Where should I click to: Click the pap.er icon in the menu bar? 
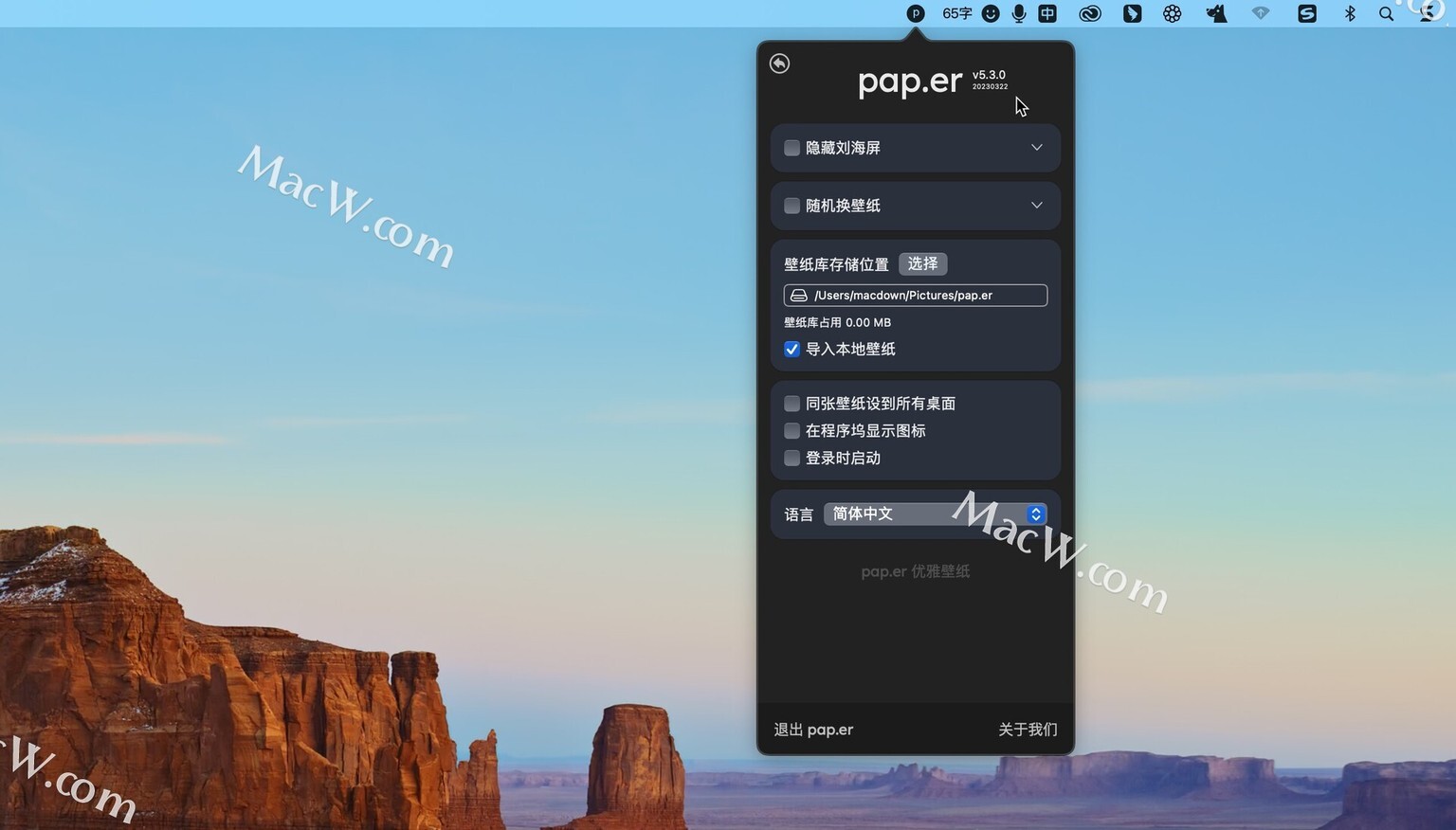pyautogui.click(x=915, y=13)
